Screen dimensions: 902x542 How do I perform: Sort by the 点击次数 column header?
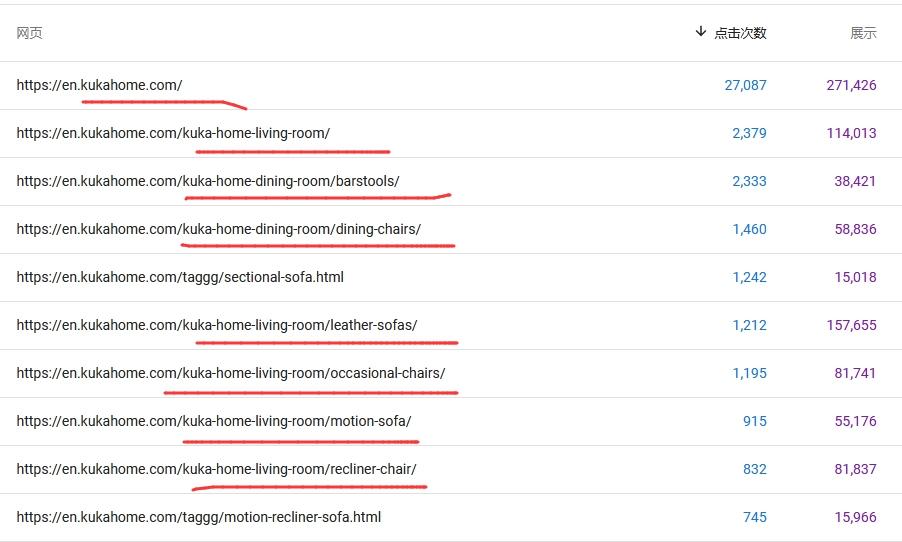[740, 33]
